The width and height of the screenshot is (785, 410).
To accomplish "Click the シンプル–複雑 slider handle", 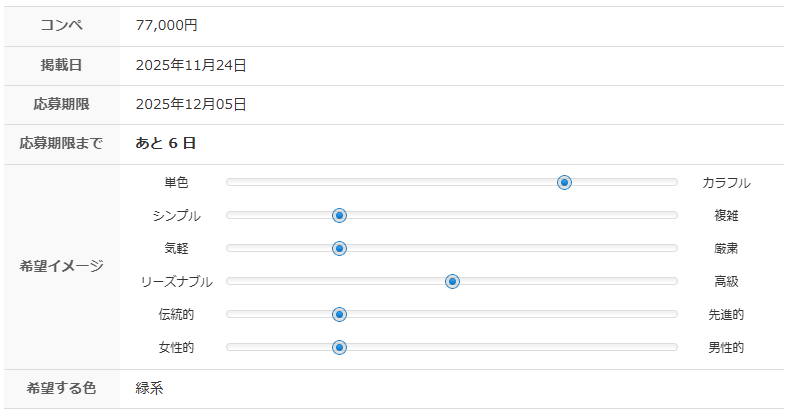I will (339, 215).
